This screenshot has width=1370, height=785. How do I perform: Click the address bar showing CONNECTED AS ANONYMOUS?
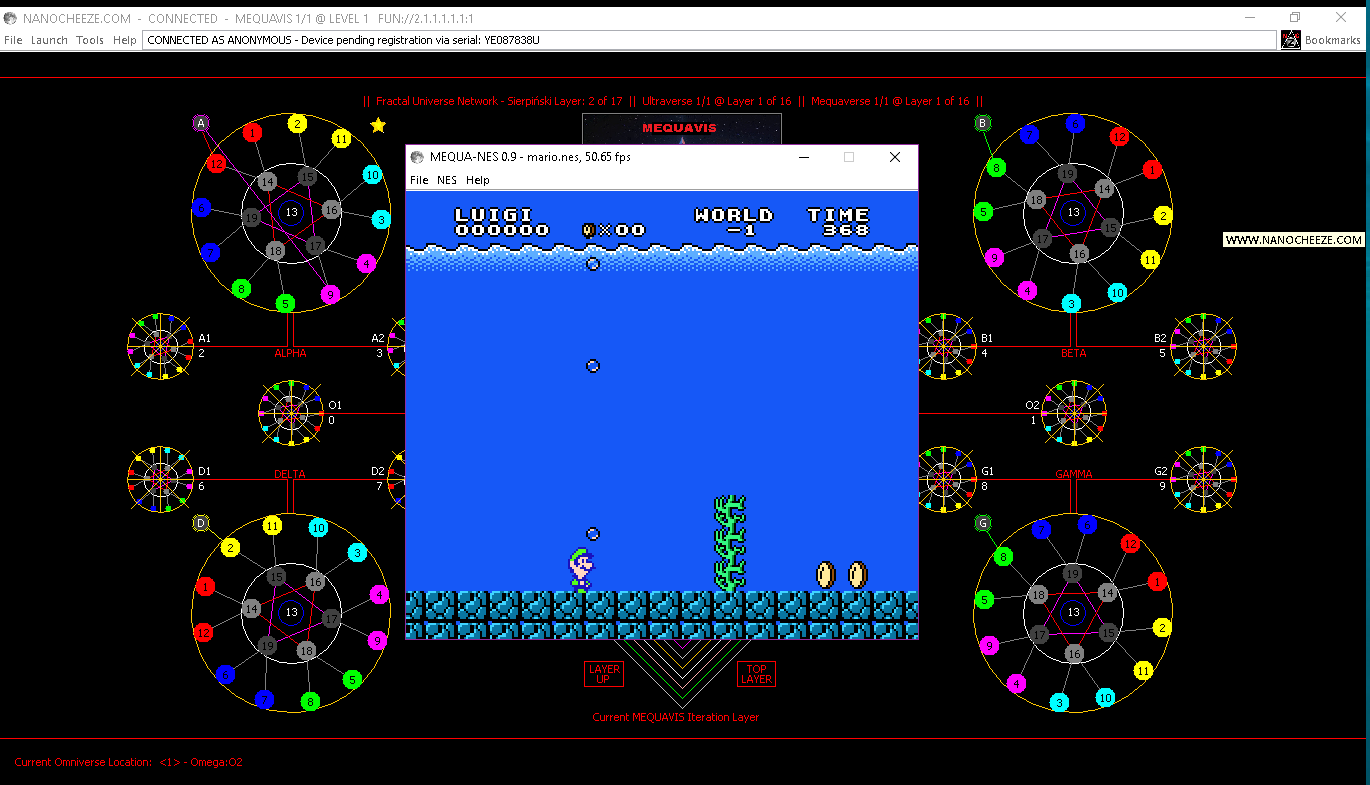(710, 40)
